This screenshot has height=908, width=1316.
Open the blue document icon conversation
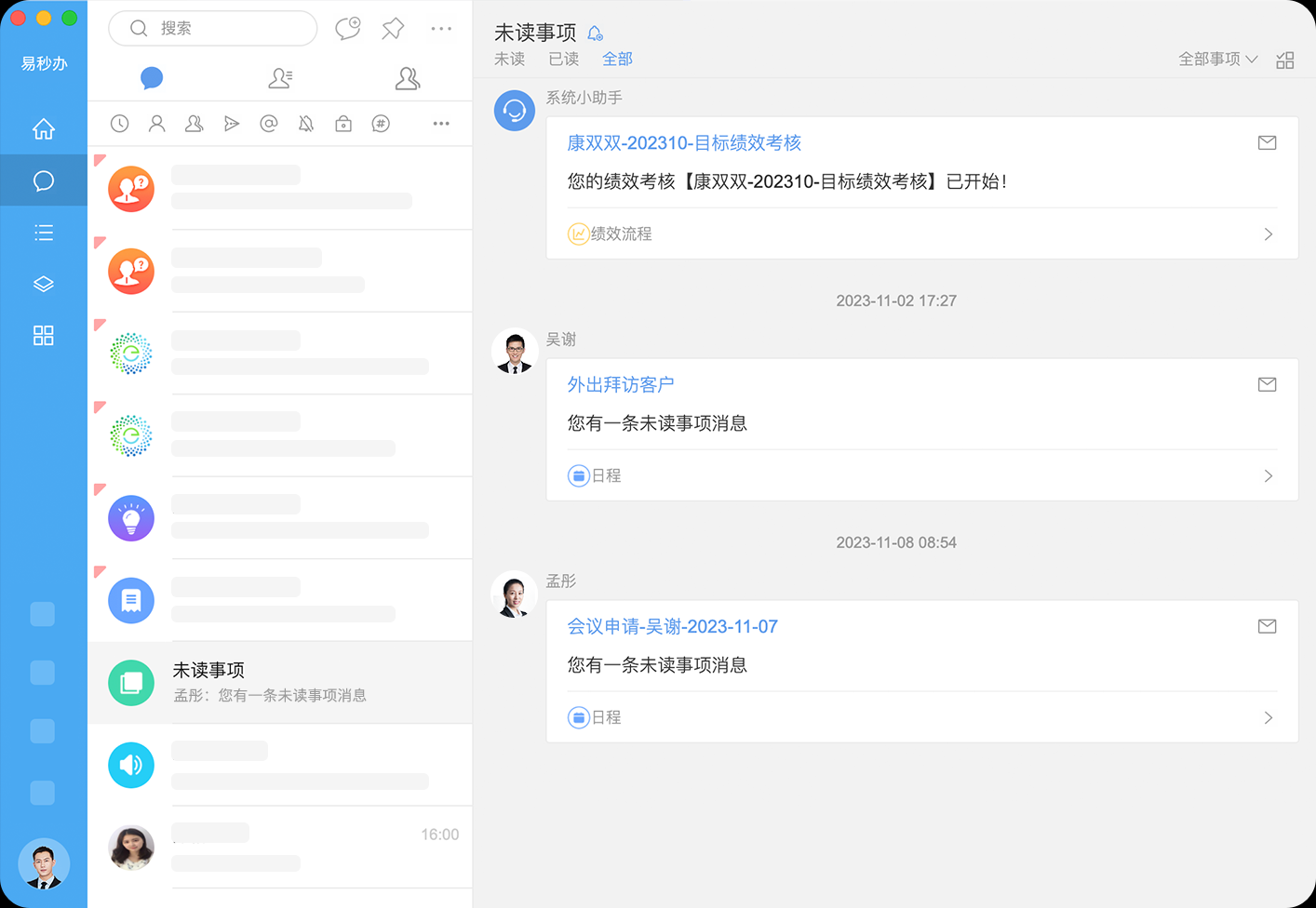click(280, 600)
